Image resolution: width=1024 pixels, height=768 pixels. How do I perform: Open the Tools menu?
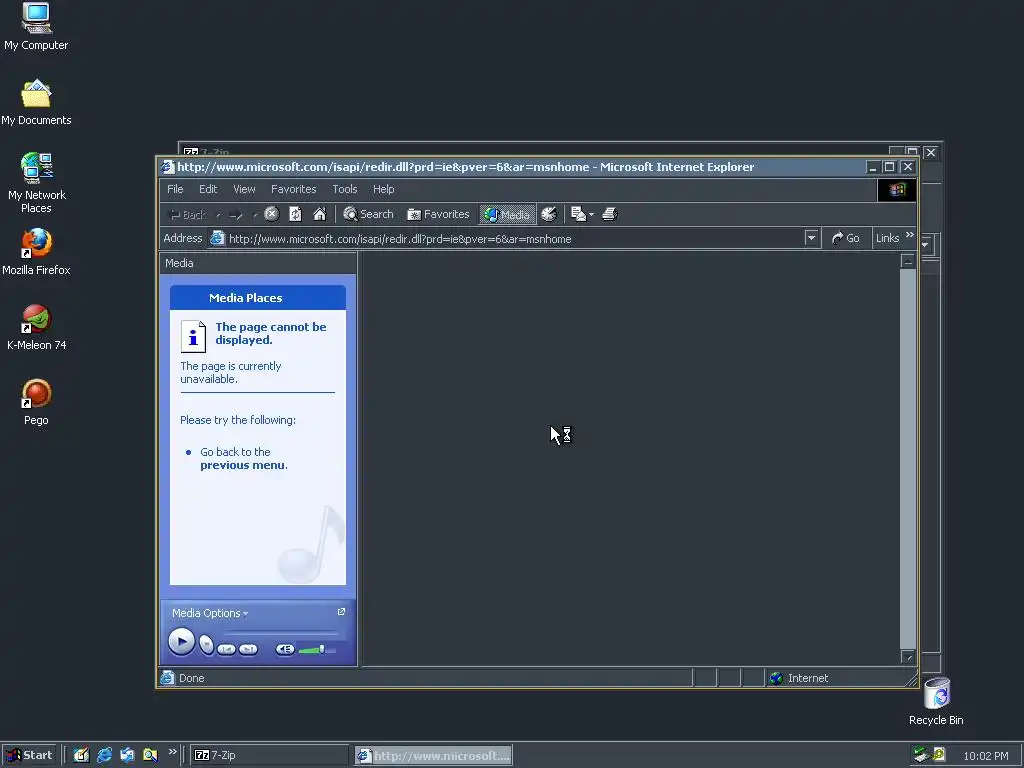tap(345, 189)
